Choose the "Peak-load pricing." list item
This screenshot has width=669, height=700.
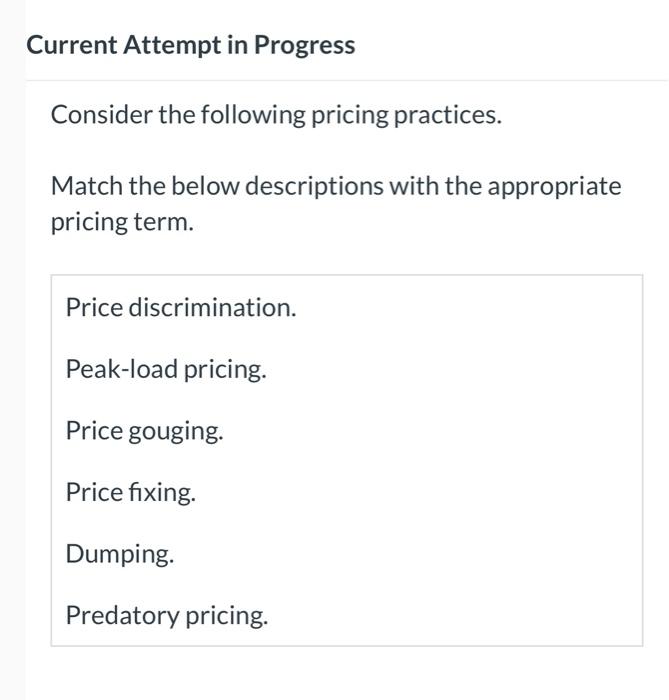166,369
